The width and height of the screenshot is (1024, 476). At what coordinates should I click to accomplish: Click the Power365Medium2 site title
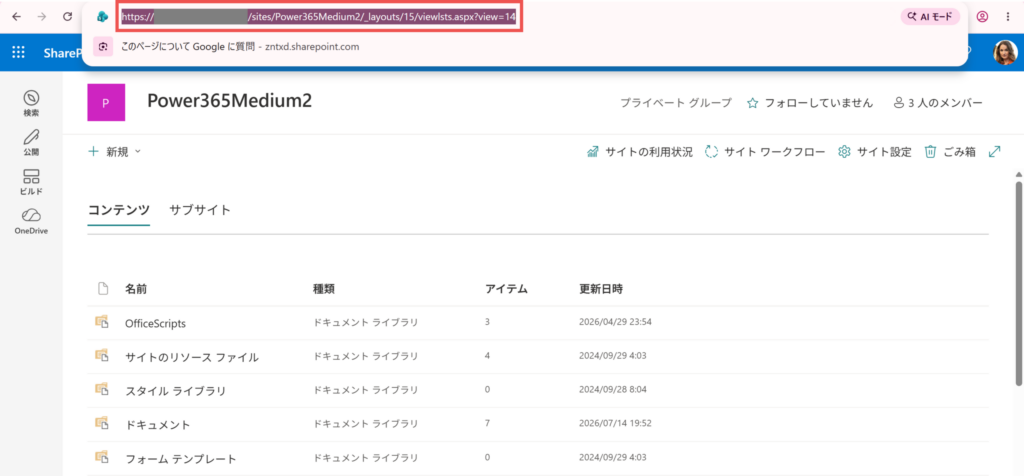[229, 100]
